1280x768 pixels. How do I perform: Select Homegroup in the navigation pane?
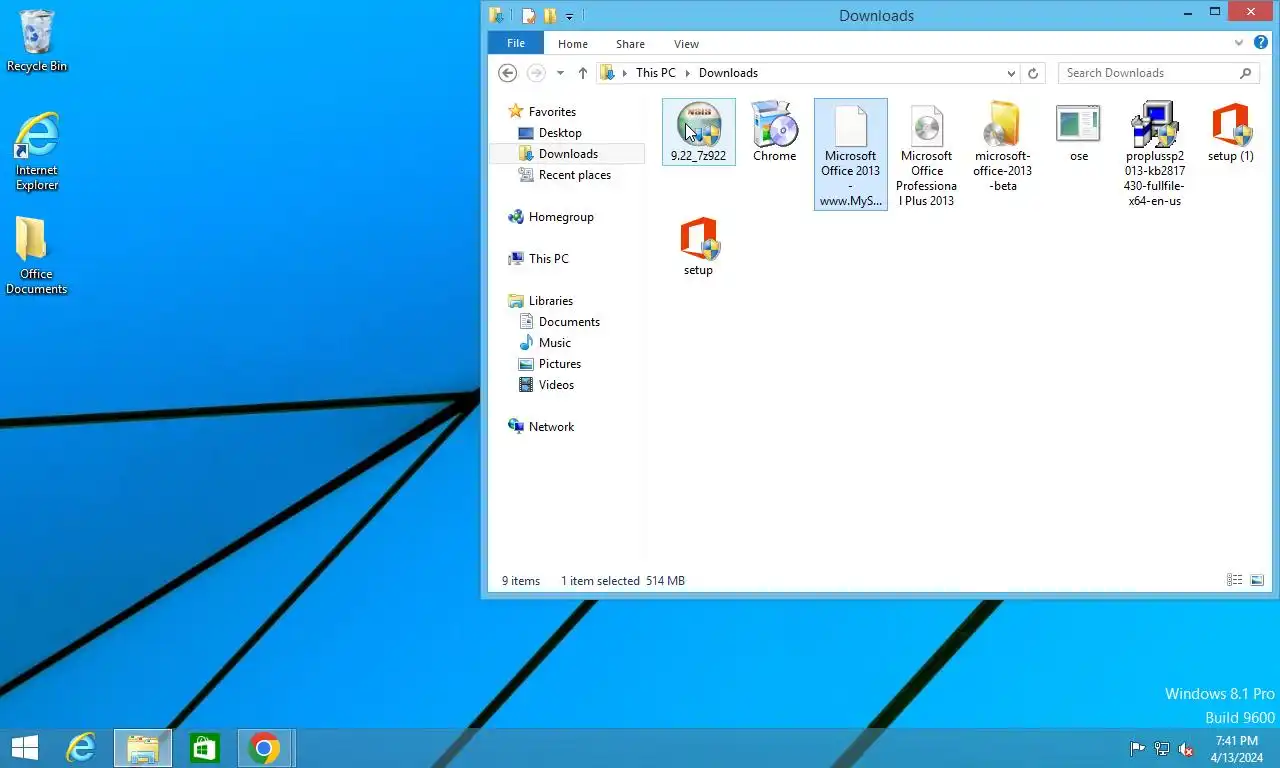tap(561, 217)
